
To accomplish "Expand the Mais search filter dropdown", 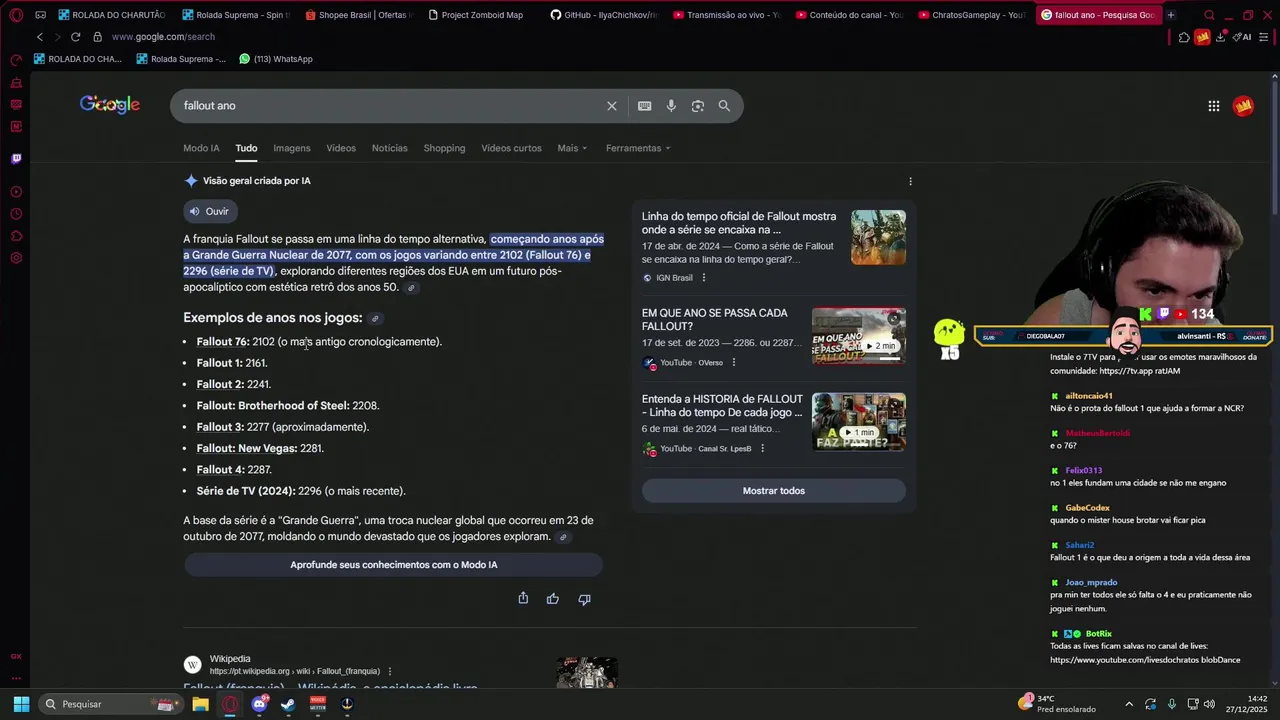I will (572, 148).
